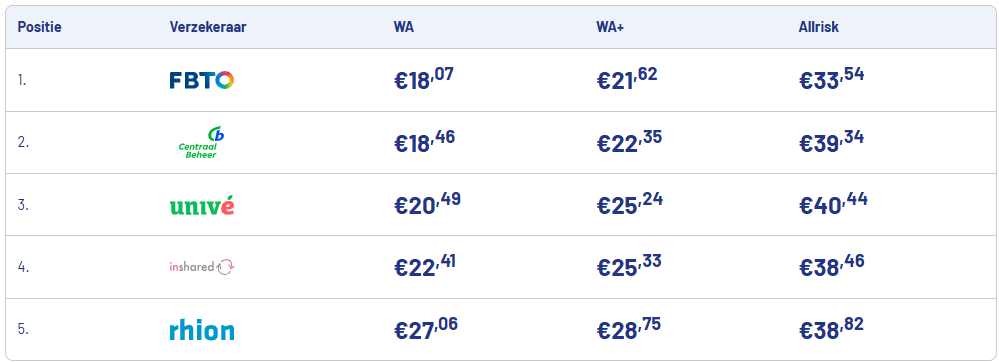The image size is (999, 362).
Task: Click position number 3 in table
Action: tap(23, 205)
